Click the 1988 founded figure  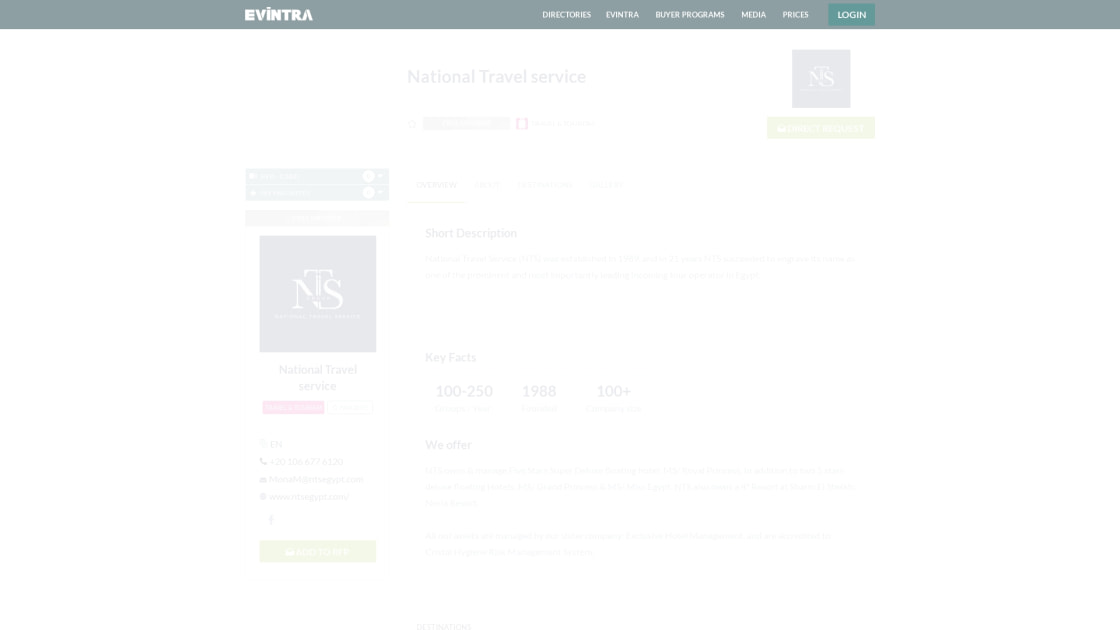coord(539,391)
